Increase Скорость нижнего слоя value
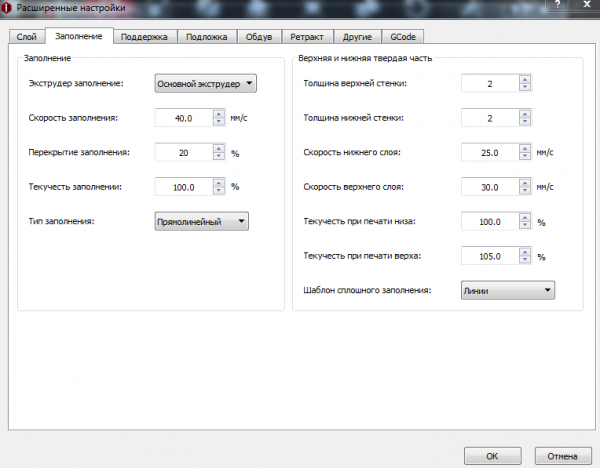The width and height of the screenshot is (600, 468). (525, 148)
